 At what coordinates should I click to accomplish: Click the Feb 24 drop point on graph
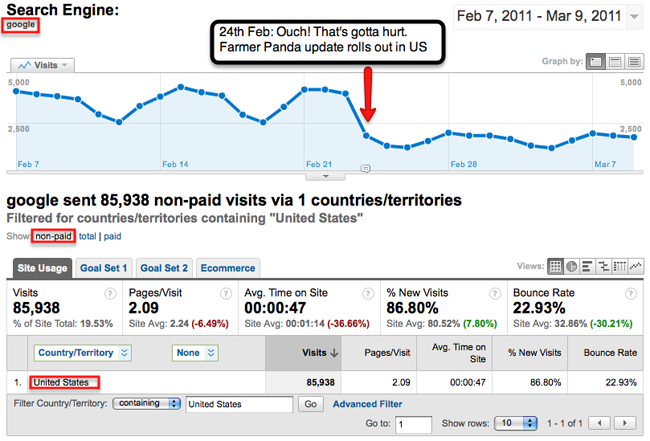pos(367,135)
